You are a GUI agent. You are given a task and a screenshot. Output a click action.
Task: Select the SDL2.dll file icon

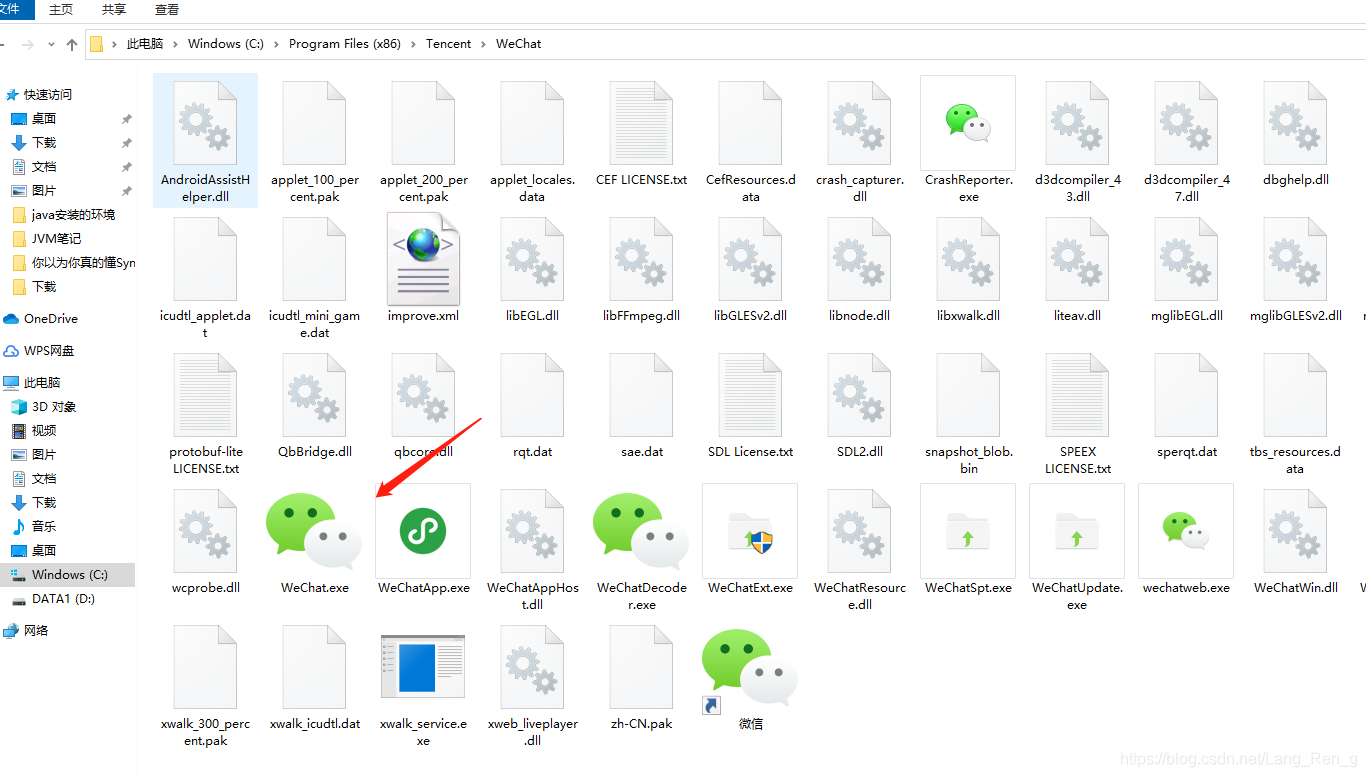click(860, 395)
